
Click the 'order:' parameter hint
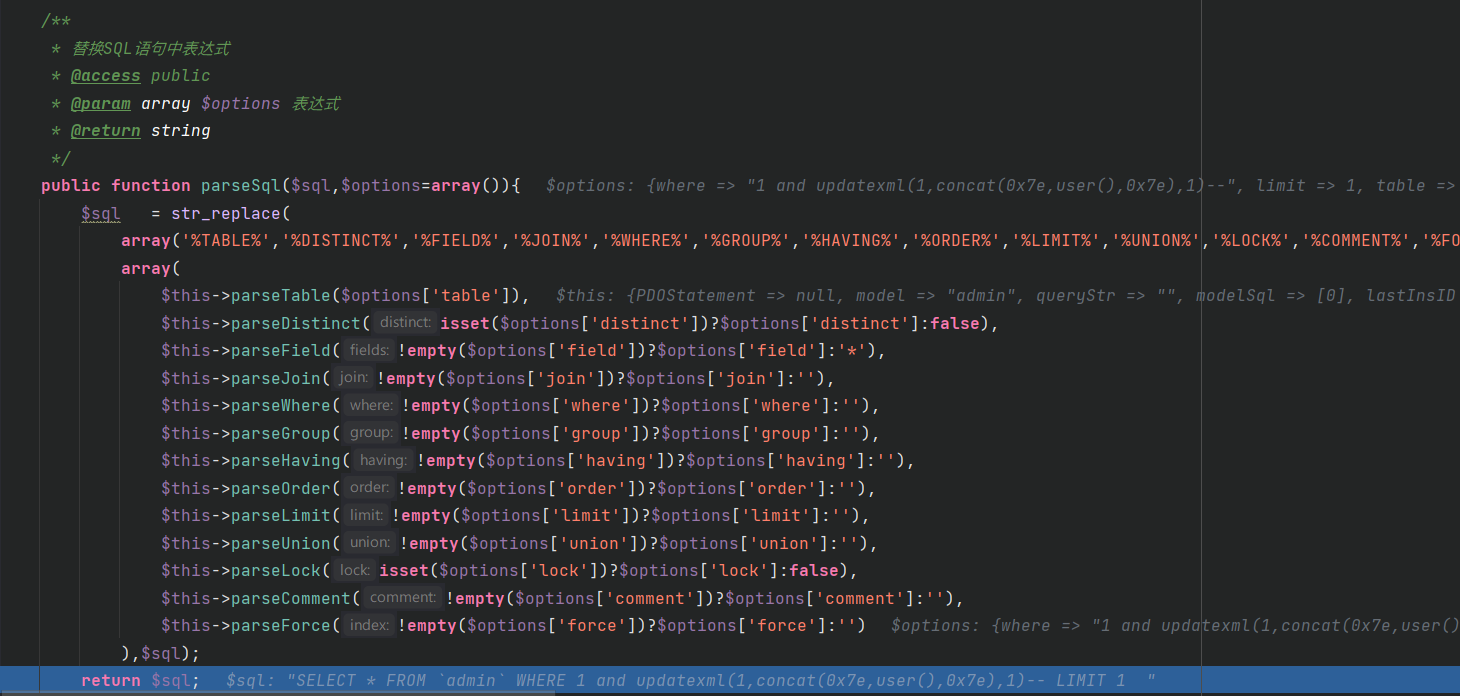pyautogui.click(x=369, y=489)
